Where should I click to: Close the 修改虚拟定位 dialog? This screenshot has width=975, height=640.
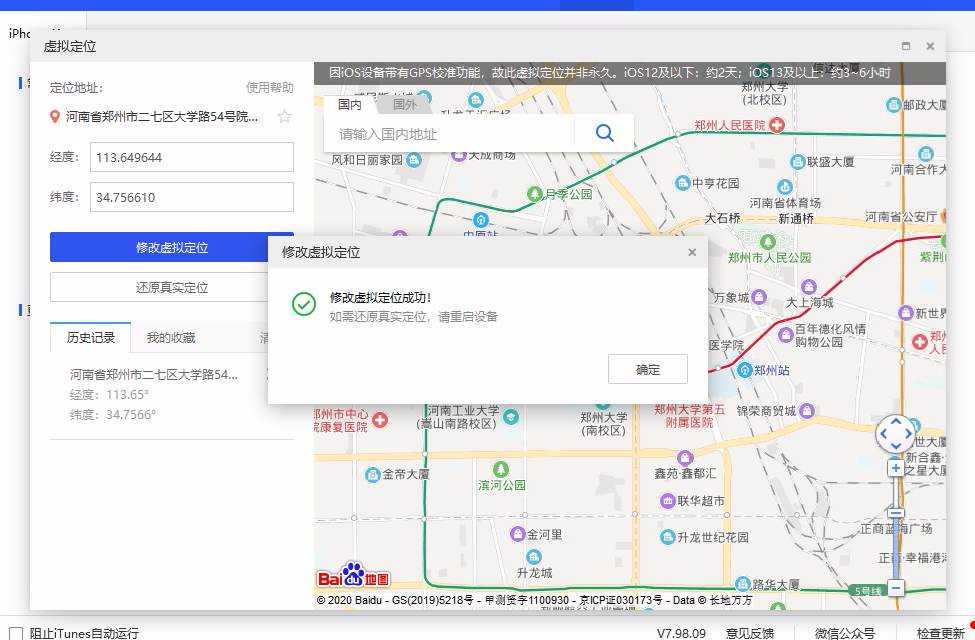[692, 252]
